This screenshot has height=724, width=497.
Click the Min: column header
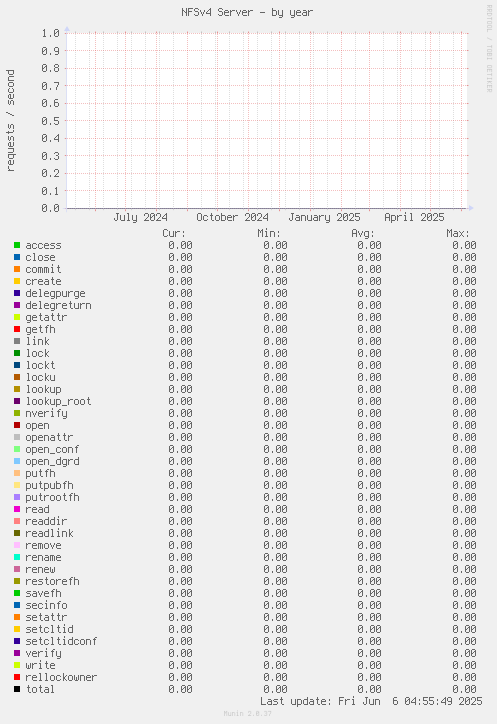point(269,234)
